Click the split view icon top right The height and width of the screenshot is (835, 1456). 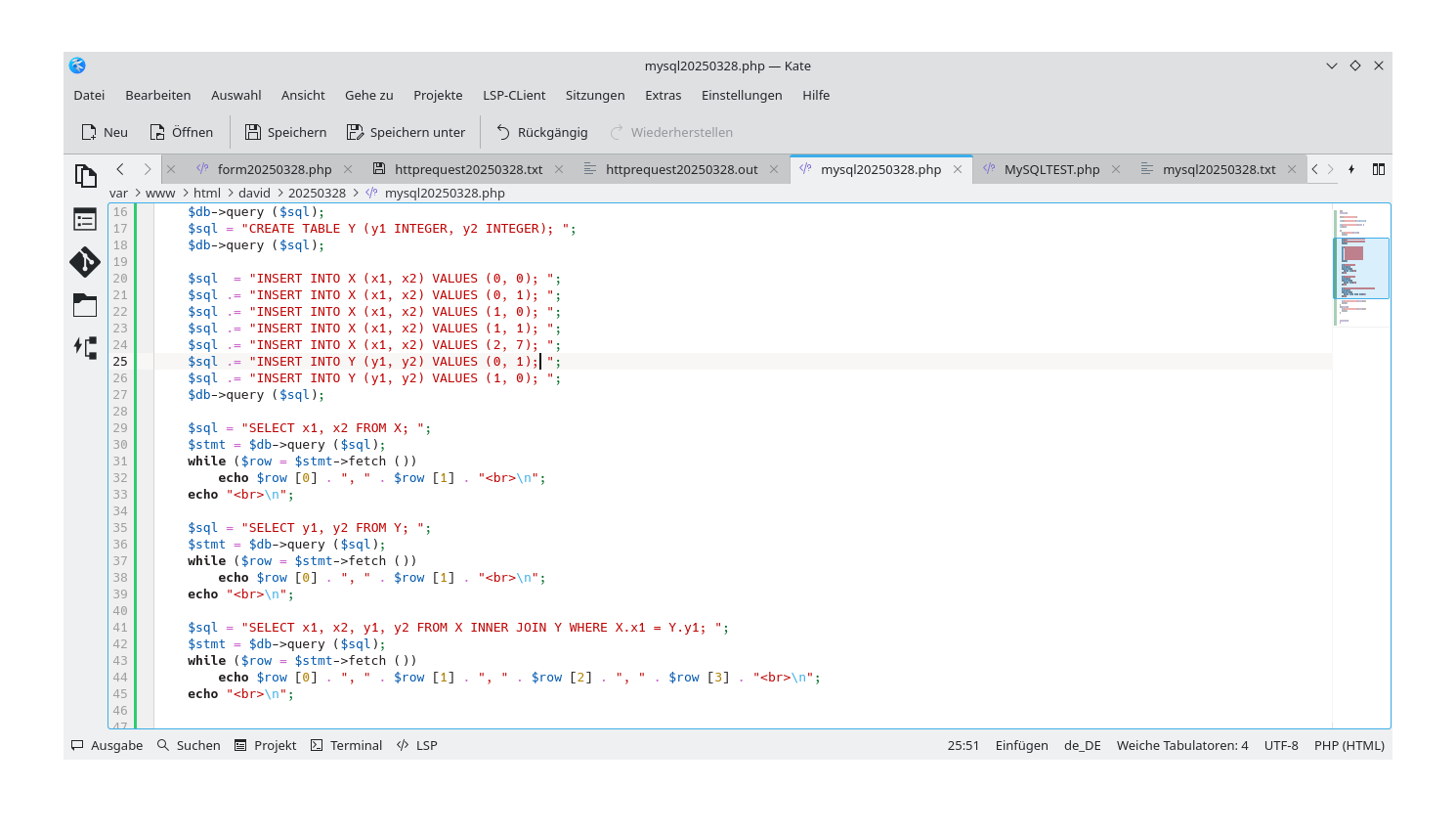pos(1378,168)
